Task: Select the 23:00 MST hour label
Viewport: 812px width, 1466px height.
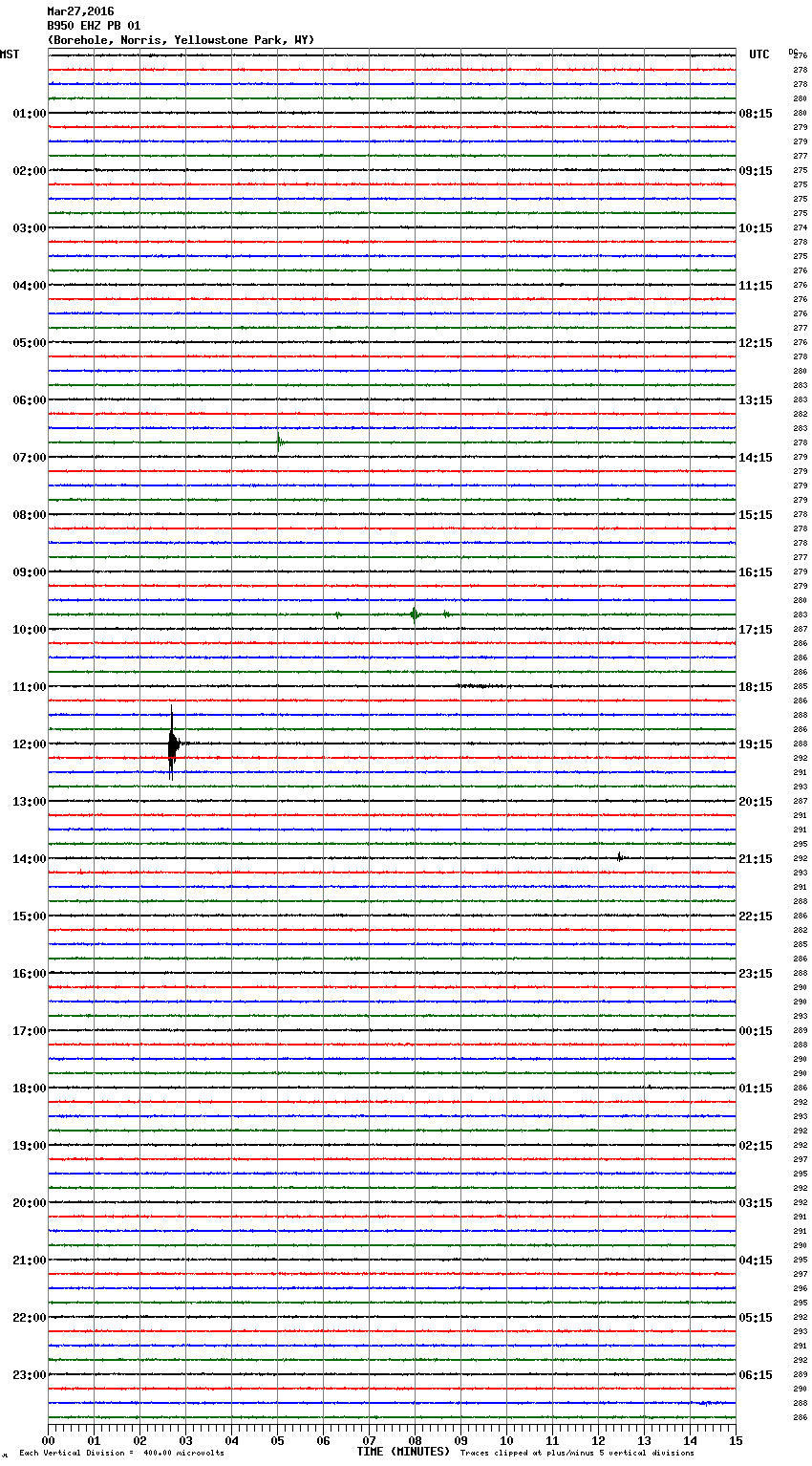Action: [29, 1375]
